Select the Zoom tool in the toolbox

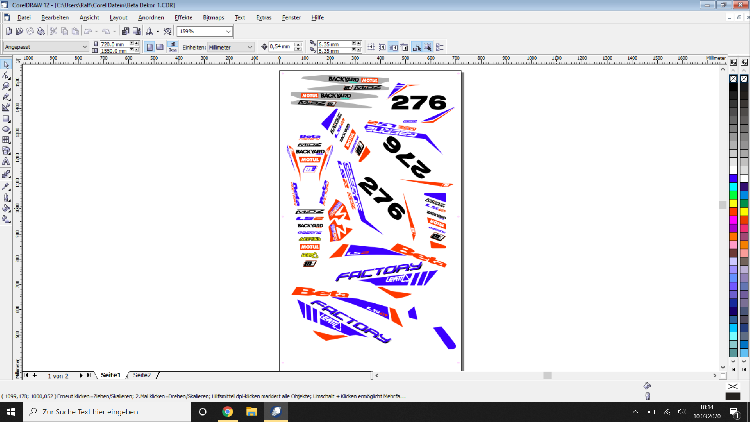[6, 86]
